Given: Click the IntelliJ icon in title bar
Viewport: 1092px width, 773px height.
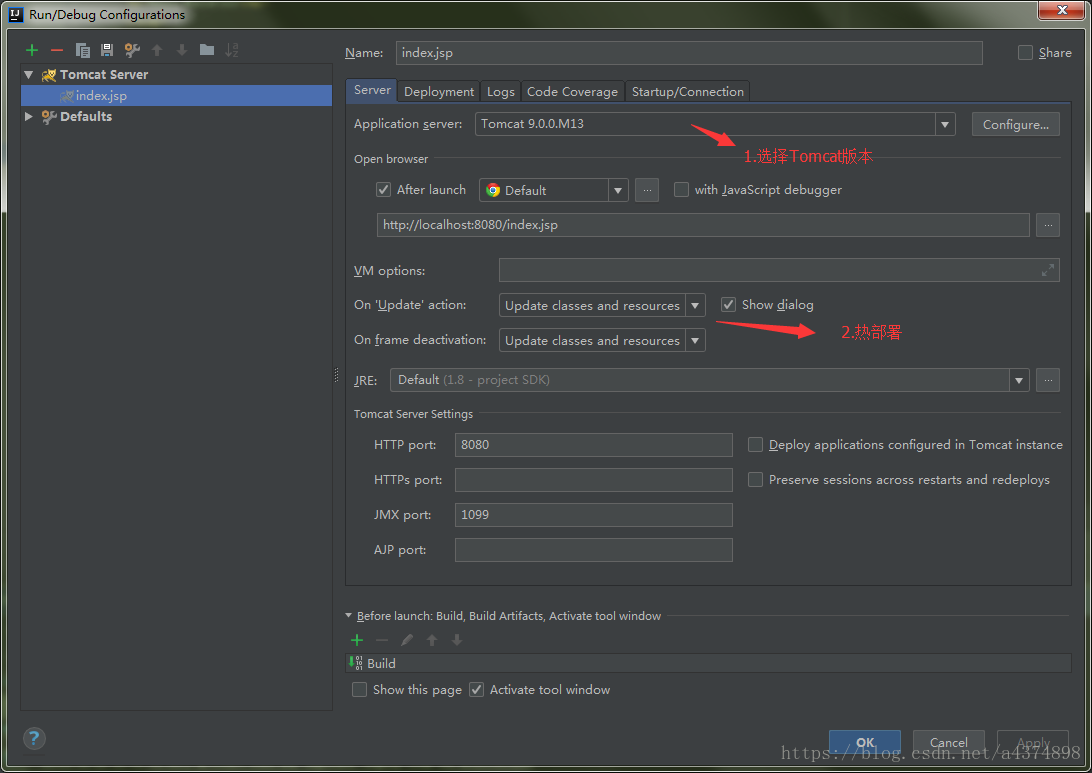Looking at the screenshot, I should (16, 14).
